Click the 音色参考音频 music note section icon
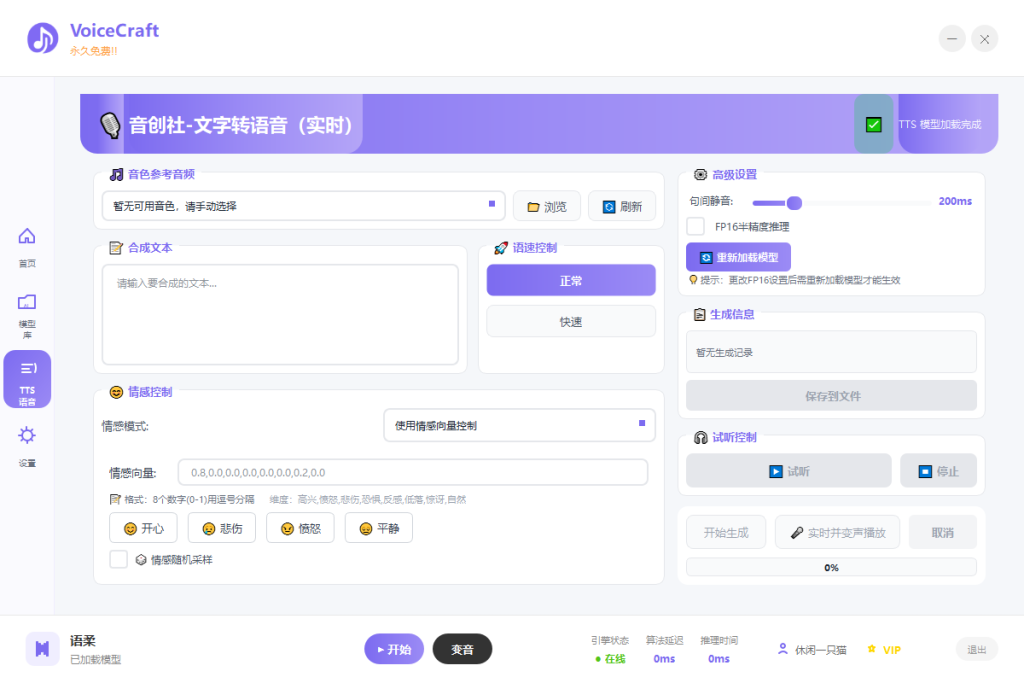The image size is (1024, 683). click(x=116, y=174)
